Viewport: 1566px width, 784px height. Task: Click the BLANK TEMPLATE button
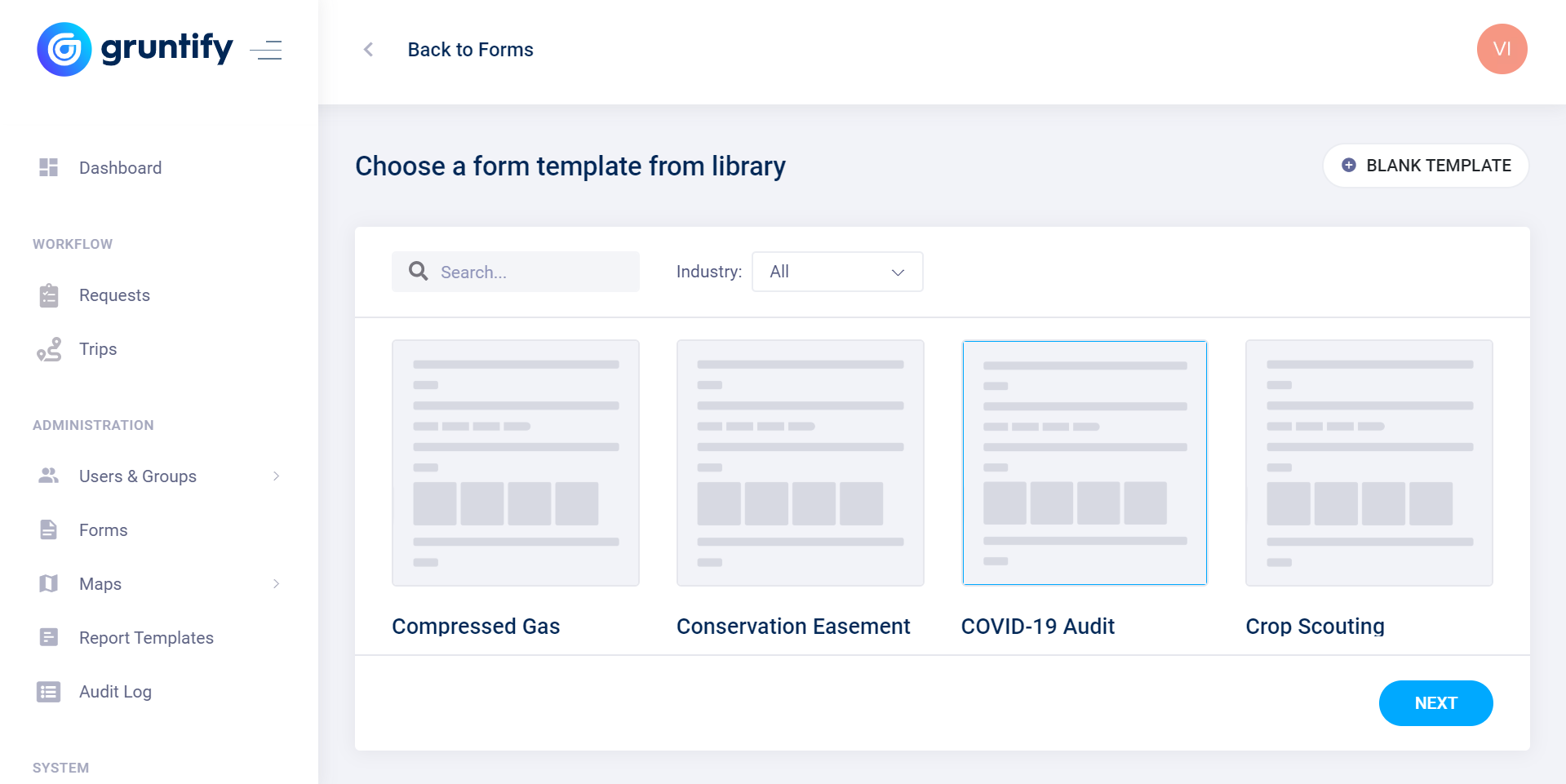tap(1426, 166)
